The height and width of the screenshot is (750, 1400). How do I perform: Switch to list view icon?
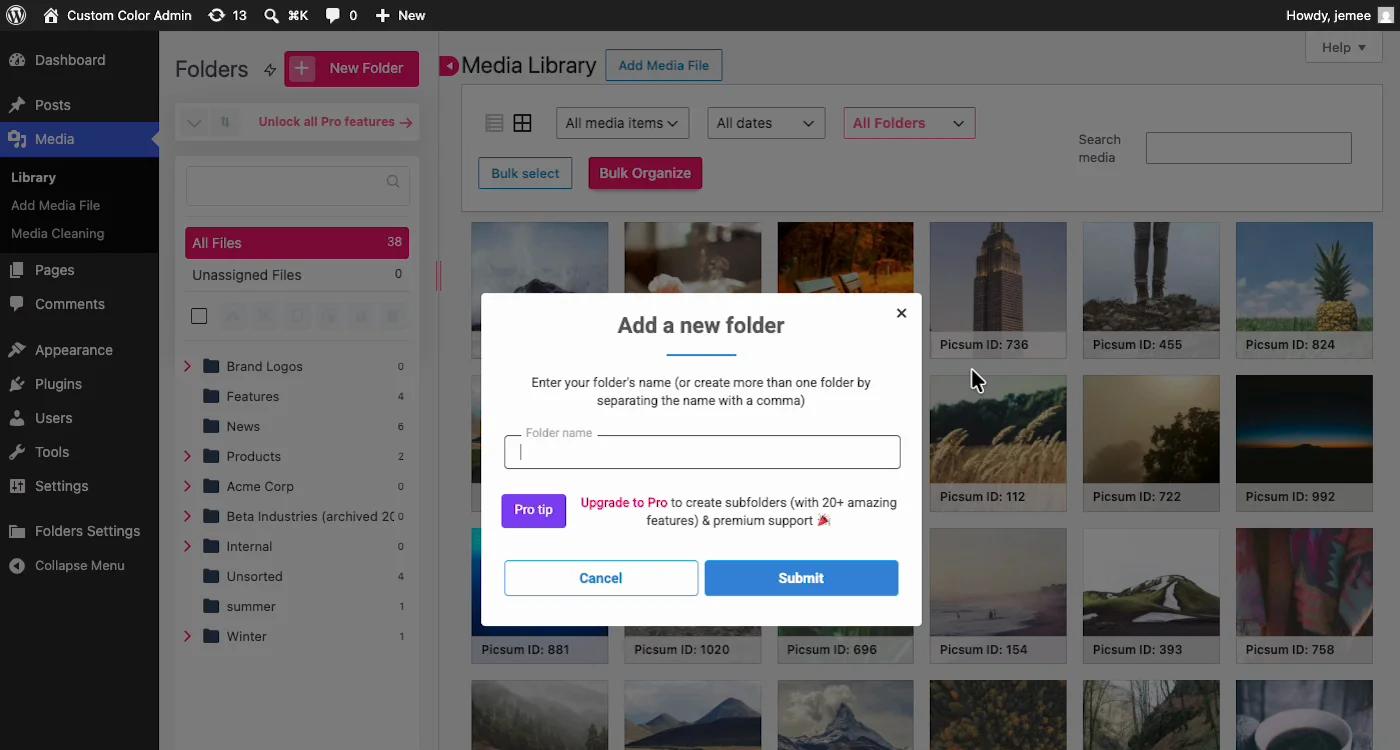(494, 123)
